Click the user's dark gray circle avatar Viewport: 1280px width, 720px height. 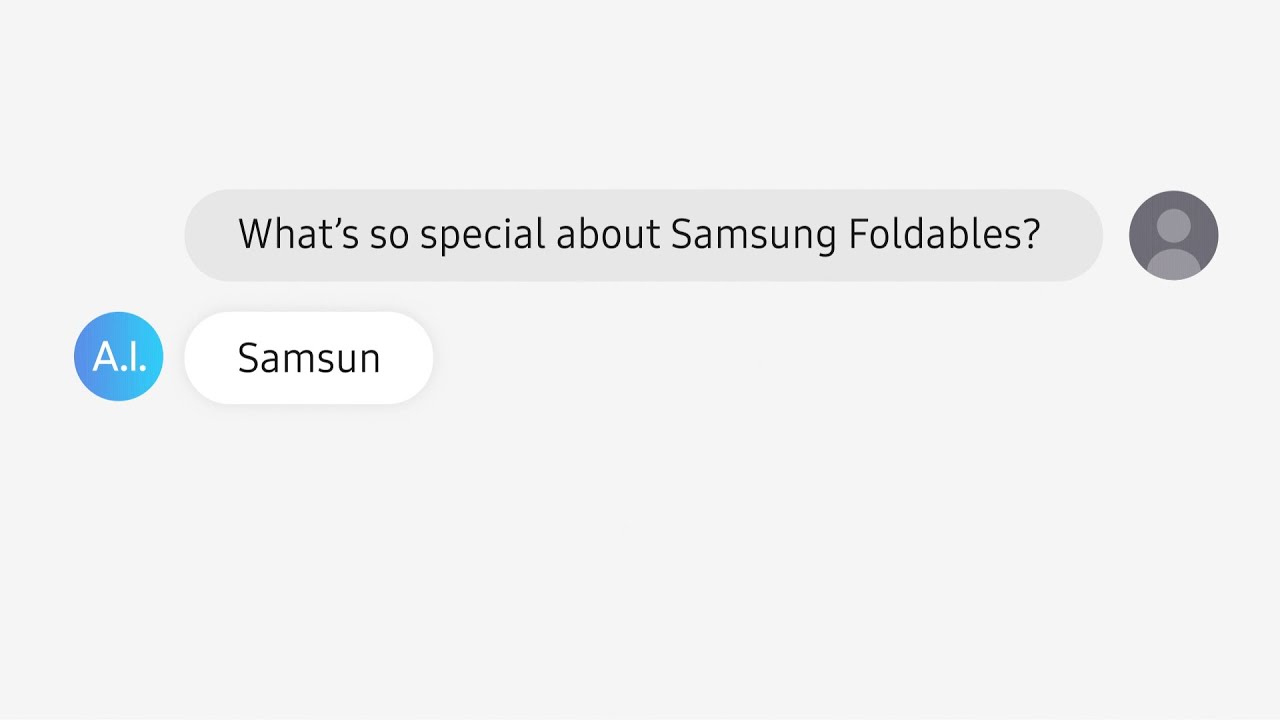(1173, 235)
